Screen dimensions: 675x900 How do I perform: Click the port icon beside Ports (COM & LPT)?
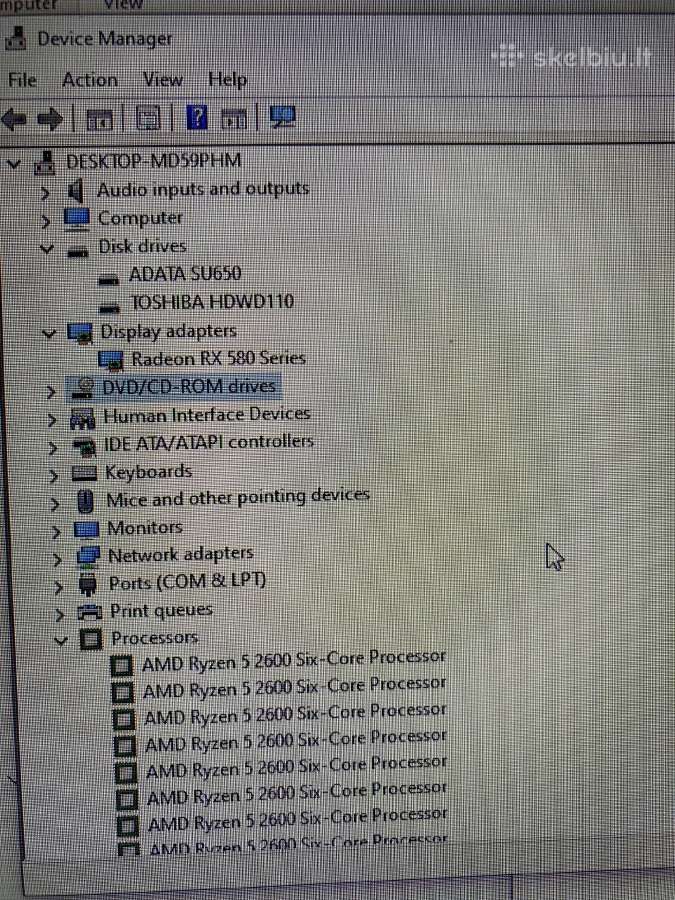86,584
